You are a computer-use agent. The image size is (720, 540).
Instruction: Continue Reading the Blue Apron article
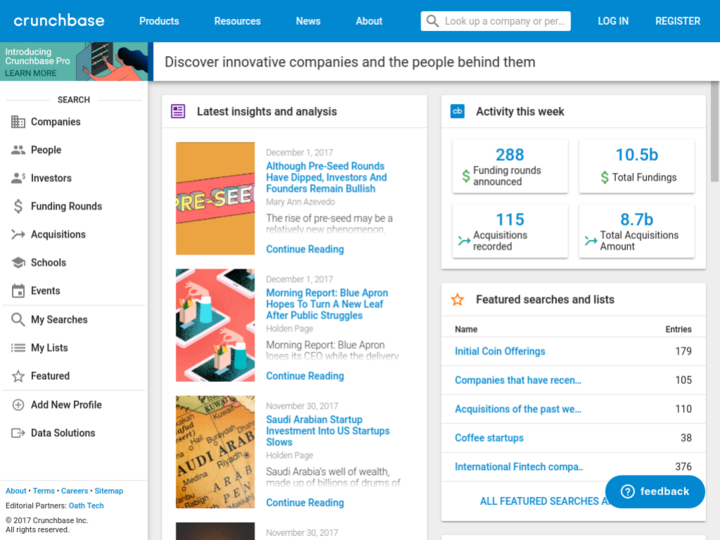click(305, 376)
